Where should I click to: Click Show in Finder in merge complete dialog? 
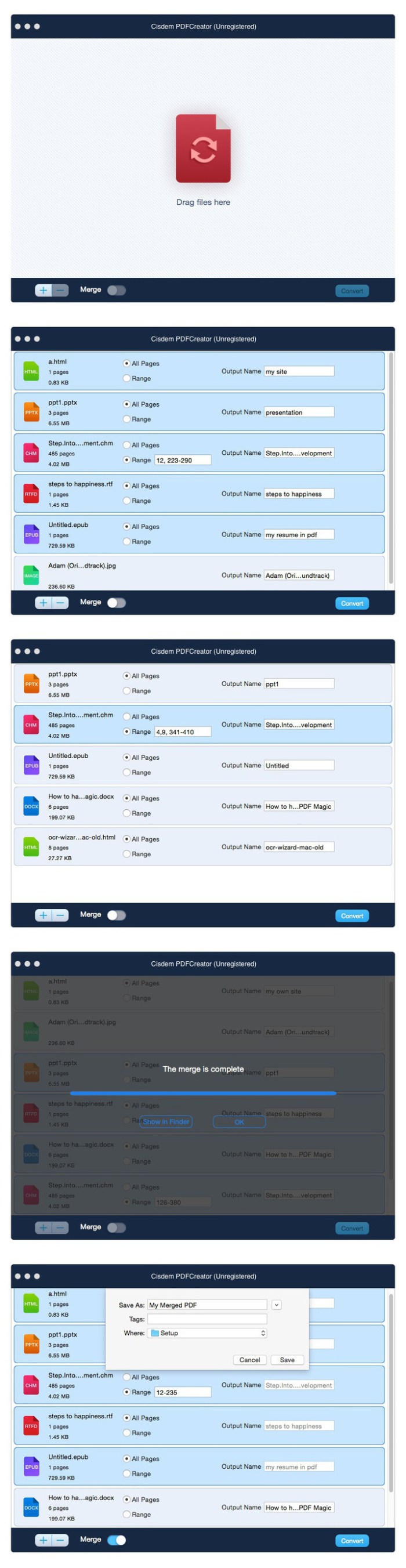(166, 1122)
